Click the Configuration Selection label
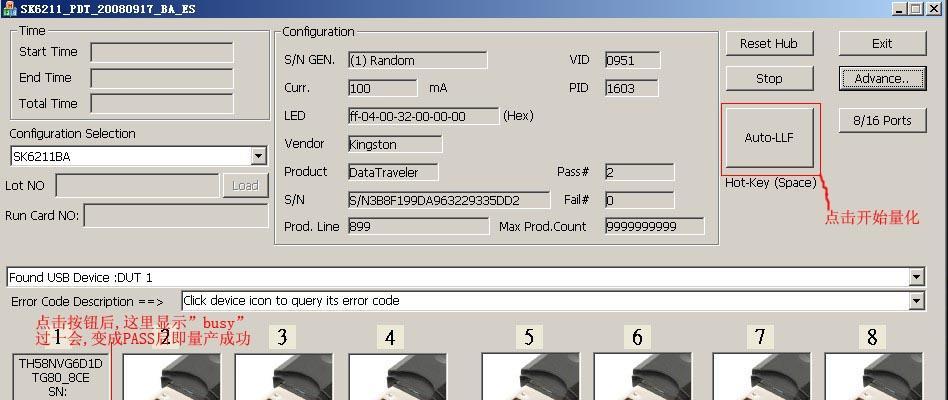 [73, 134]
